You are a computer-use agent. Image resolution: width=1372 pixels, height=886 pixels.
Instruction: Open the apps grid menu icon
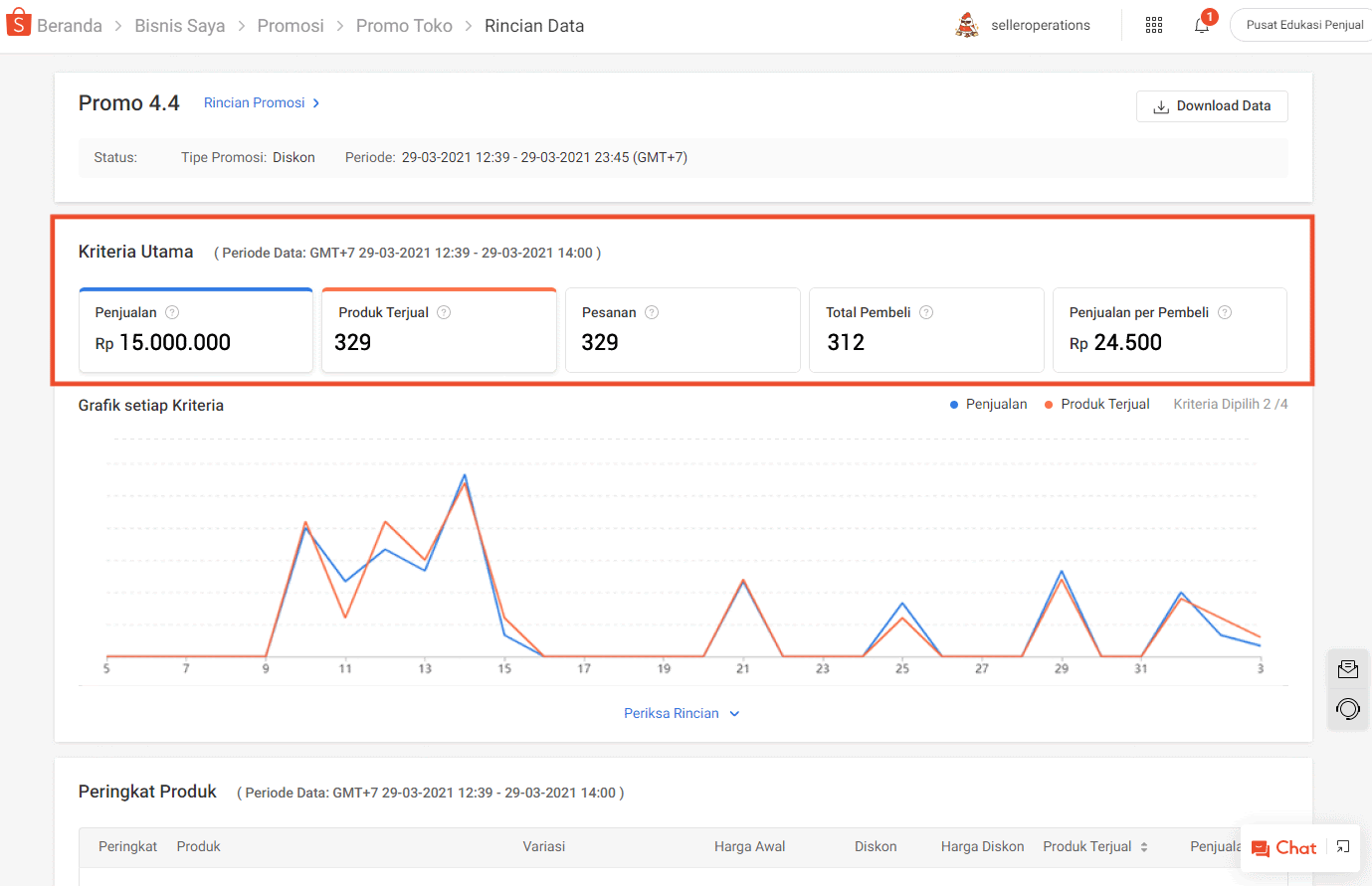point(1154,26)
